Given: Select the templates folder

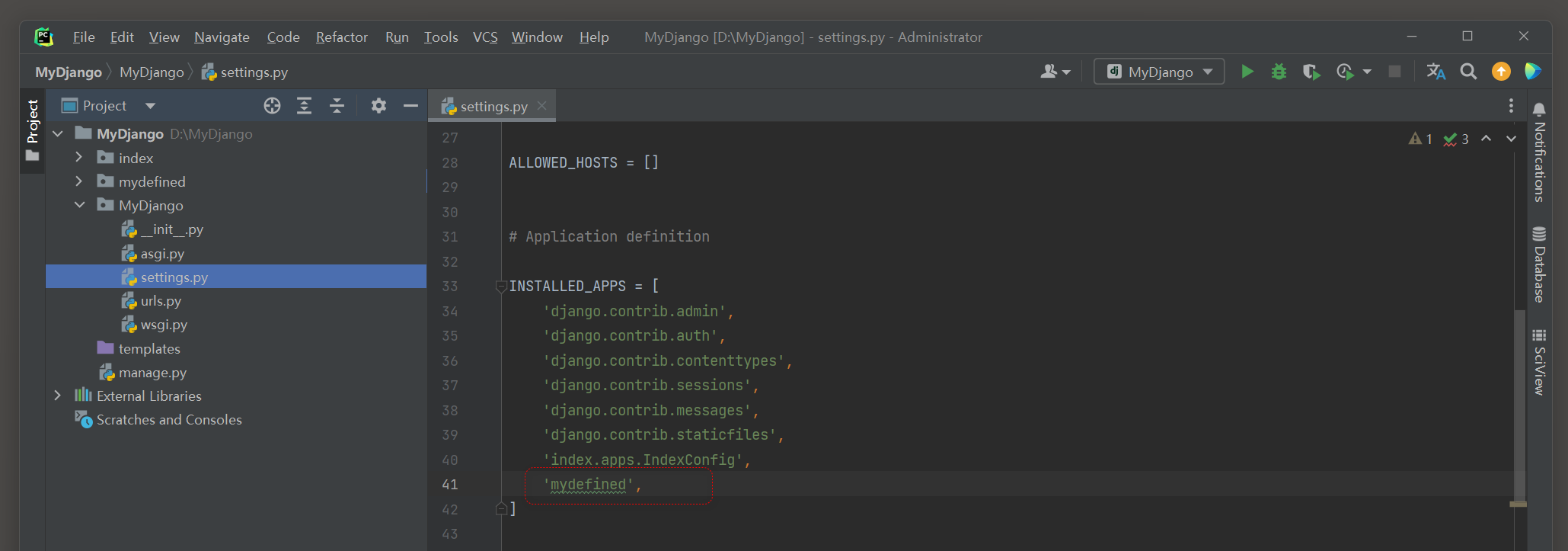Looking at the screenshot, I should [139, 348].
